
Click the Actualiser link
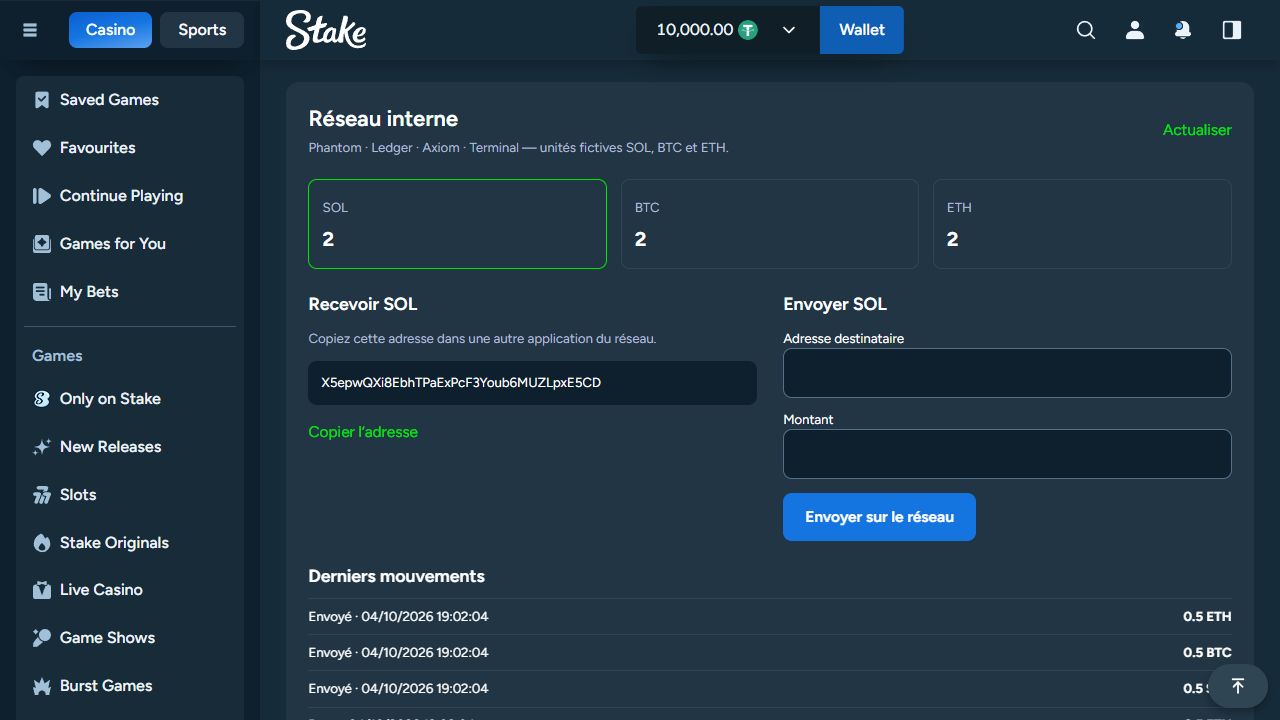[x=1197, y=130]
